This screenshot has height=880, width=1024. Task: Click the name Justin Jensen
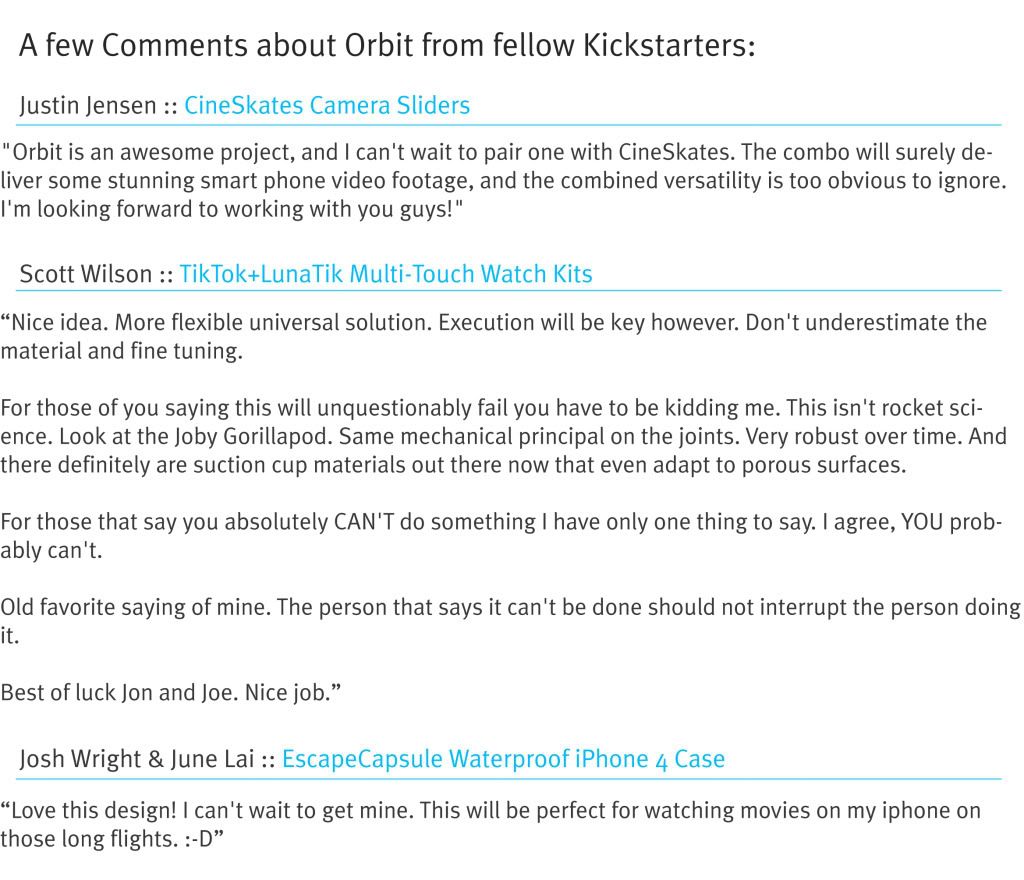coord(88,106)
